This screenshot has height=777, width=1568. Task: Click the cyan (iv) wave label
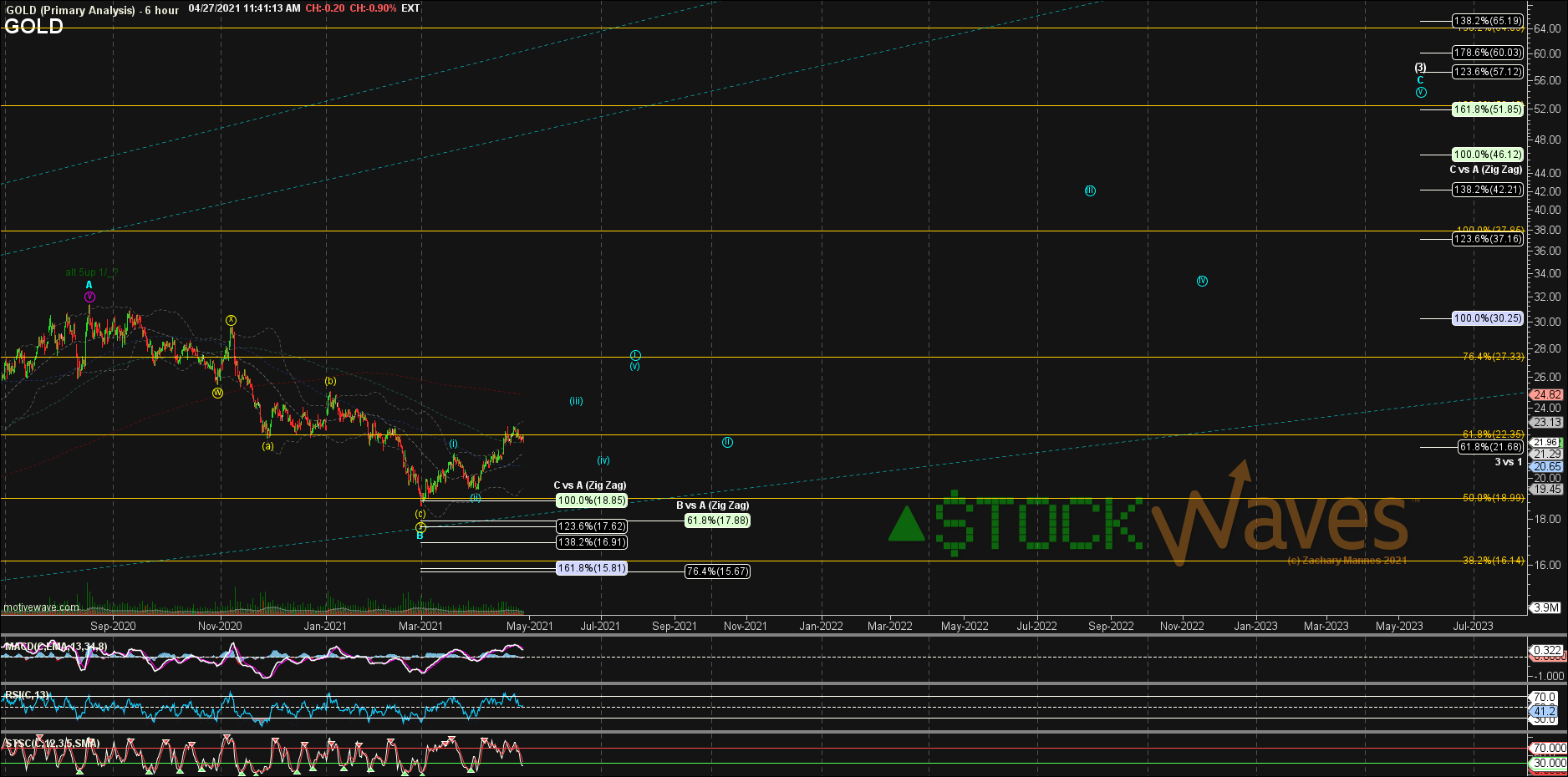coord(603,460)
